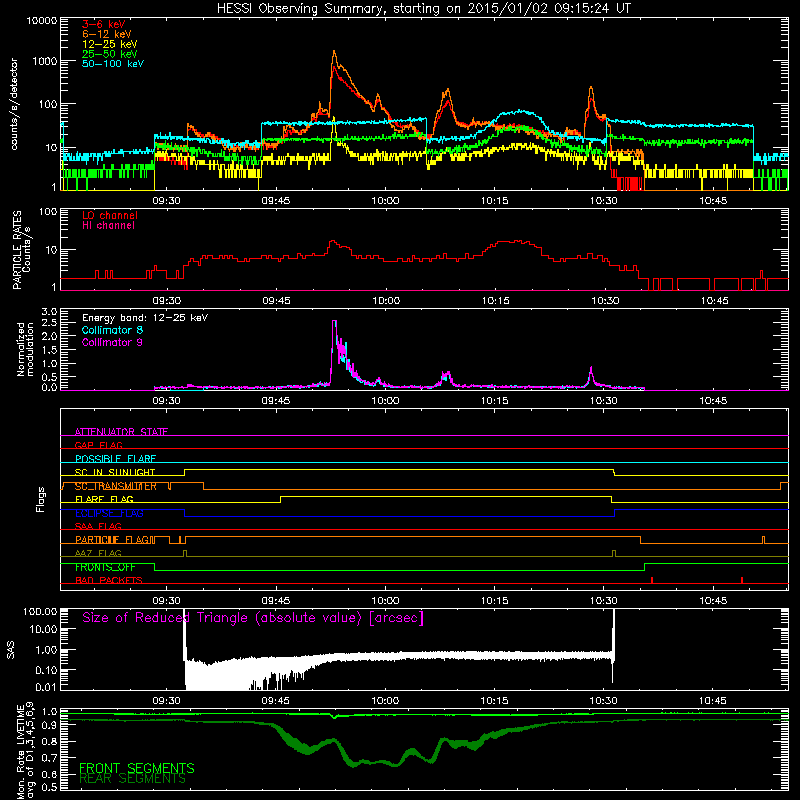The height and width of the screenshot is (800, 800).
Task: Select the GAP_FLAG label
Action: [98, 445]
